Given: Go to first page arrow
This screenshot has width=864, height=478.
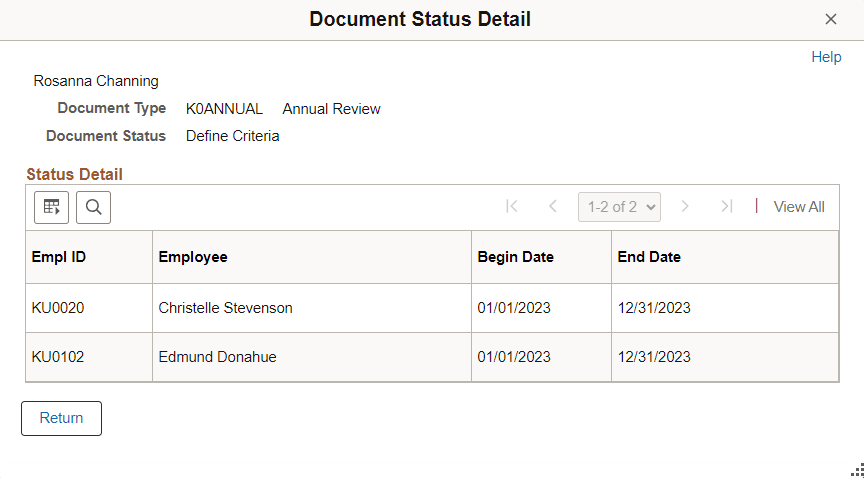Looking at the screenshot, I should point(512,207).
